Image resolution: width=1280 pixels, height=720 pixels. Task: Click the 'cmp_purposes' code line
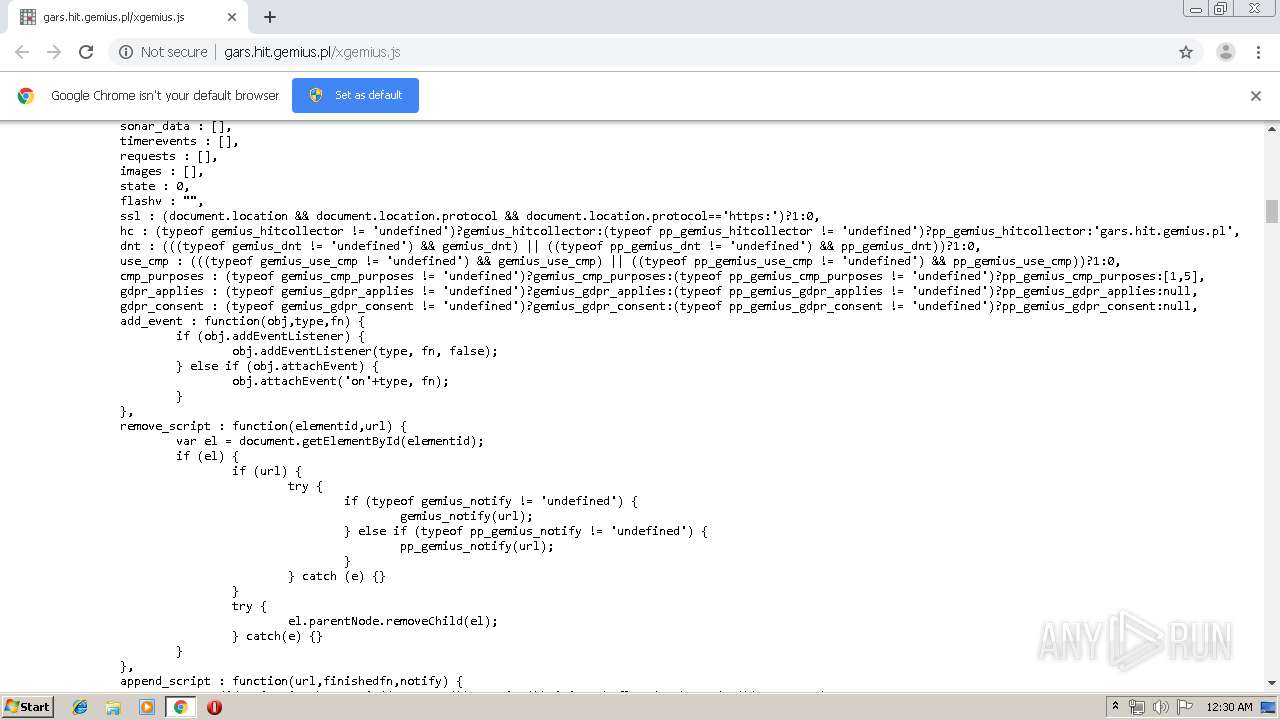pos(662,276)
